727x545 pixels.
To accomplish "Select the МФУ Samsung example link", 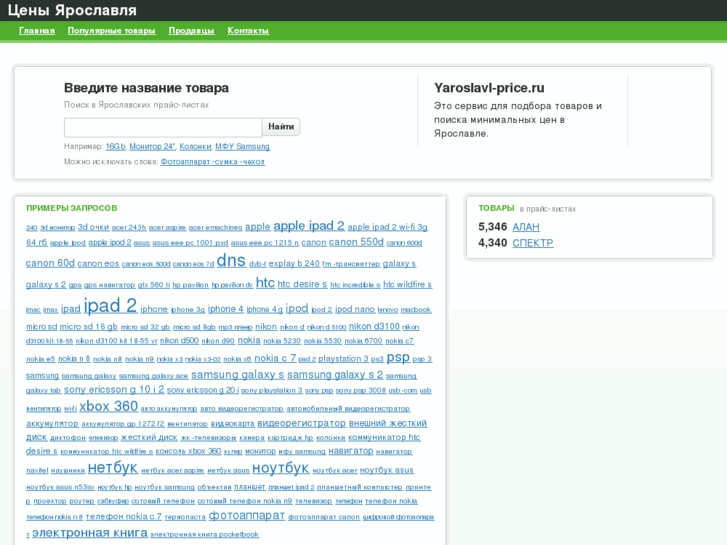I will pyautogui.click(x=242, y=147).
